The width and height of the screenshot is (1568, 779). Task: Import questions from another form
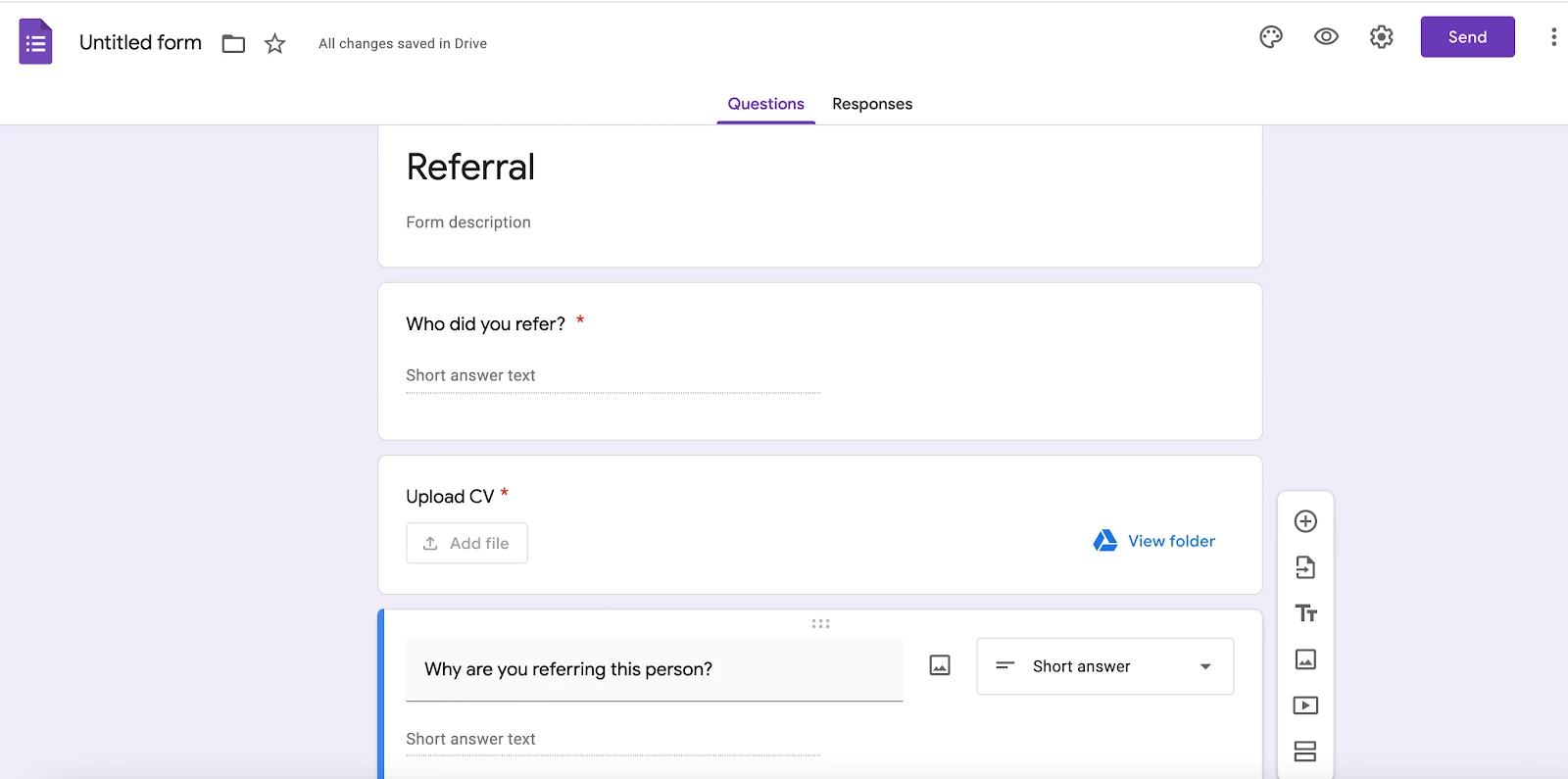[1305, 567]
